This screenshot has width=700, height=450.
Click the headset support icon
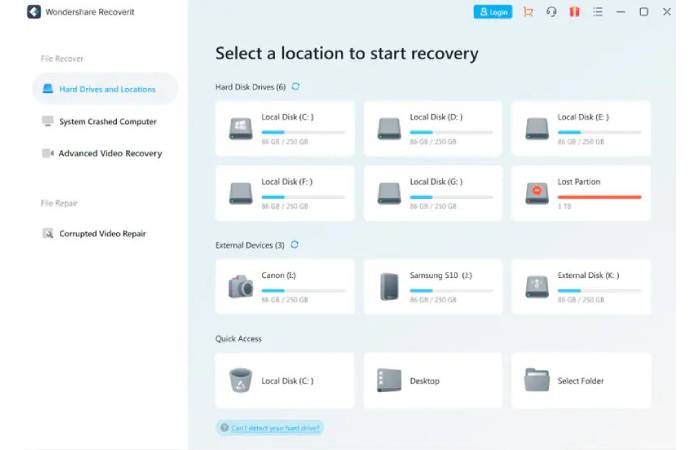pos(551,12)
